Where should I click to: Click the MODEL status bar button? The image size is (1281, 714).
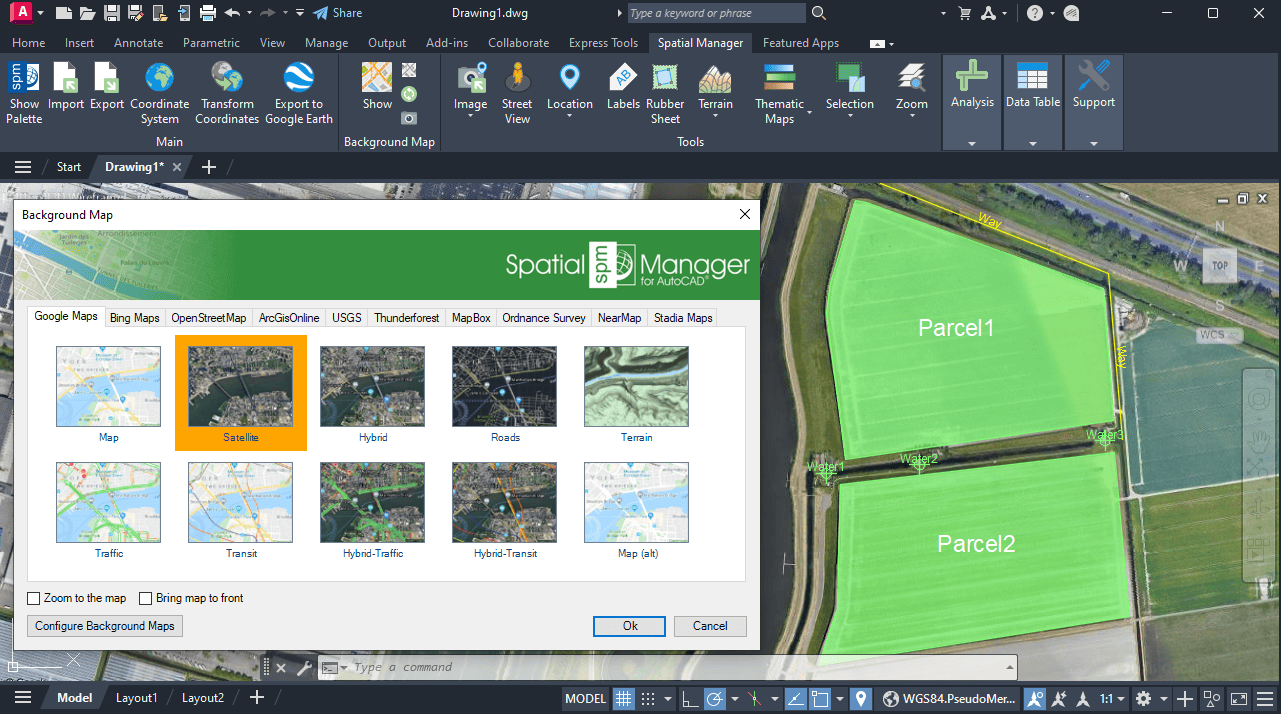coord(586,699)
